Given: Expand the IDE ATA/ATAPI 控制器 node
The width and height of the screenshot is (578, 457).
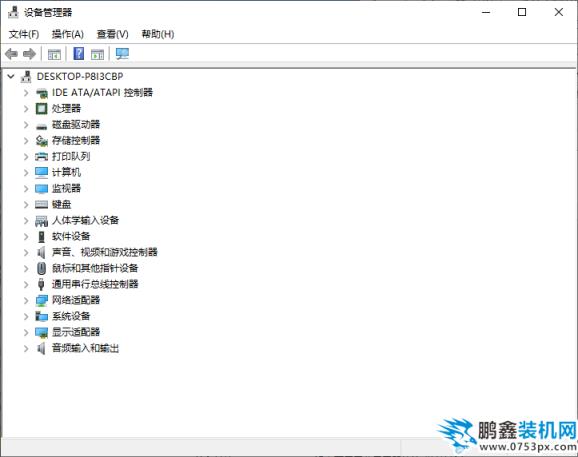Looking at the screenshot, I should (x=26, y=93).
